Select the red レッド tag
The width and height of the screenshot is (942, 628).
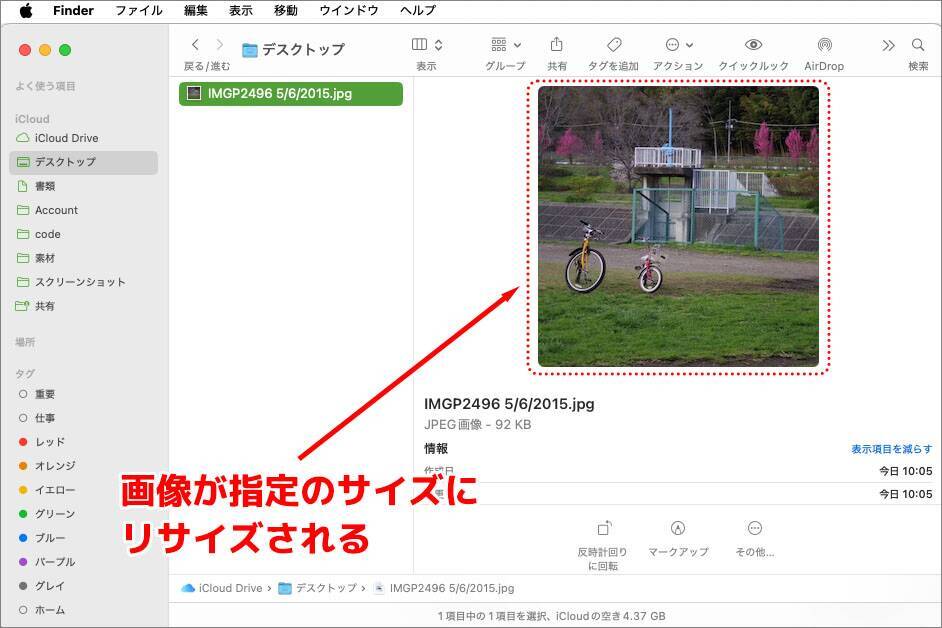click(x=49, y=442)
